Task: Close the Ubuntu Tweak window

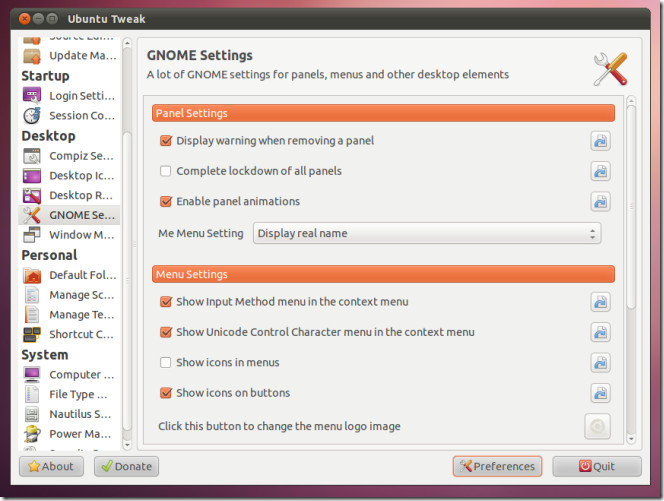Action: point(25,19)
